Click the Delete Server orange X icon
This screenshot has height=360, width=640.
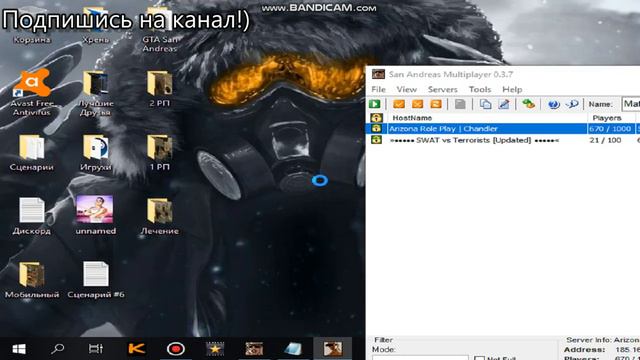coord(417,104)
